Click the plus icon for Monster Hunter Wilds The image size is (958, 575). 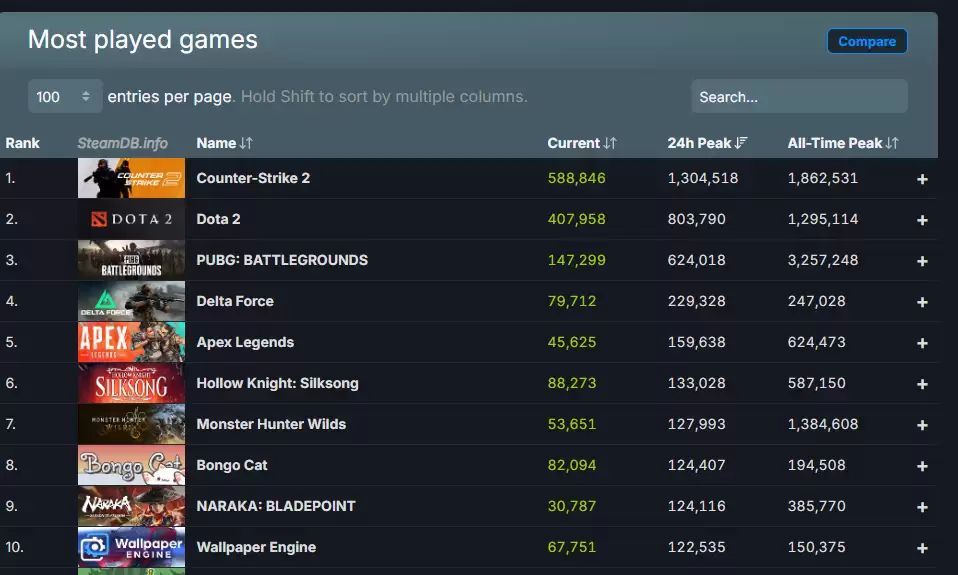922,425
